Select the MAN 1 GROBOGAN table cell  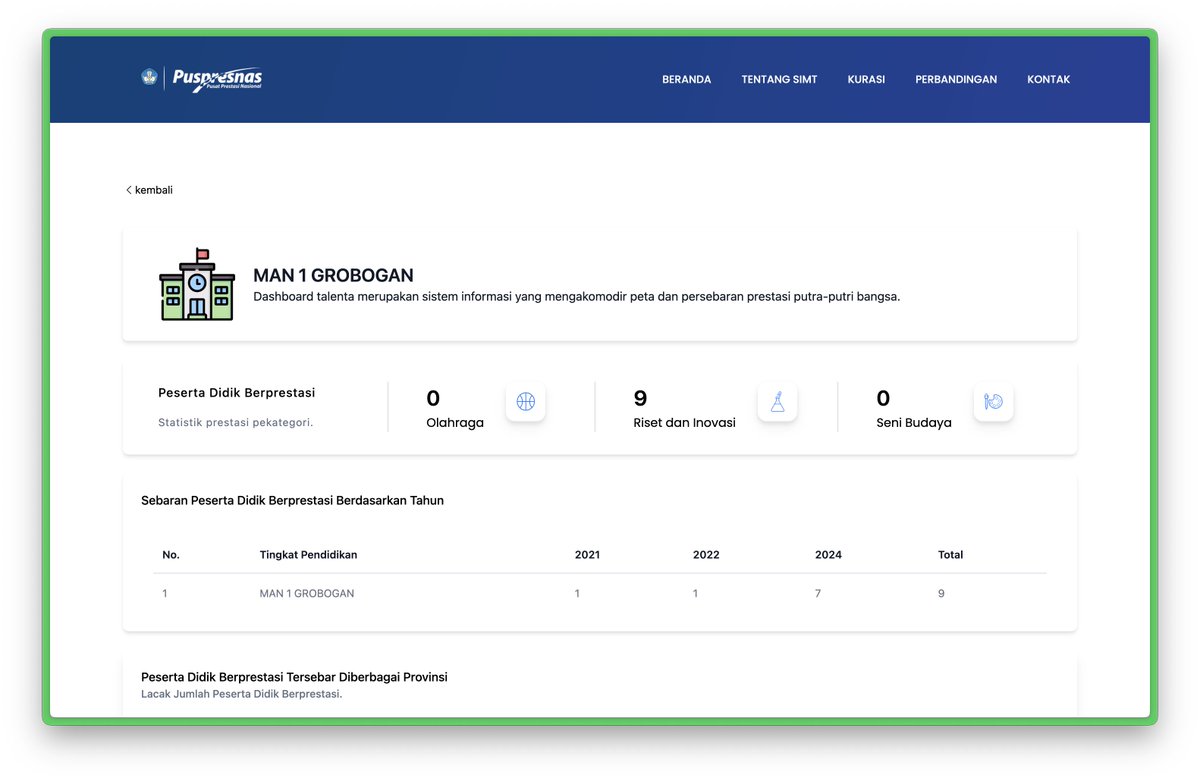[x=307, y=594]
